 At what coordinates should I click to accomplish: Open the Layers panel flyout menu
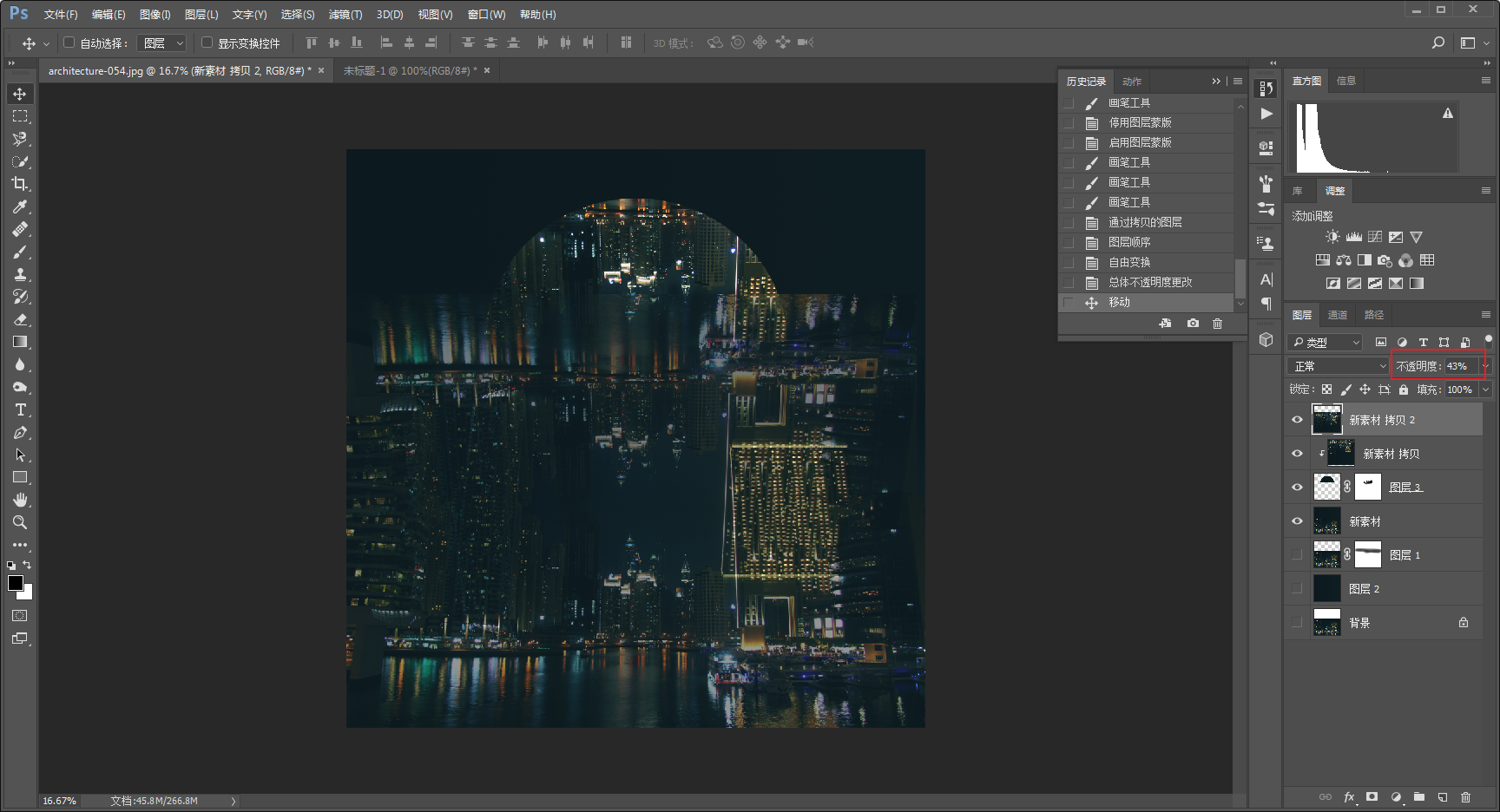click(1485, 314)
